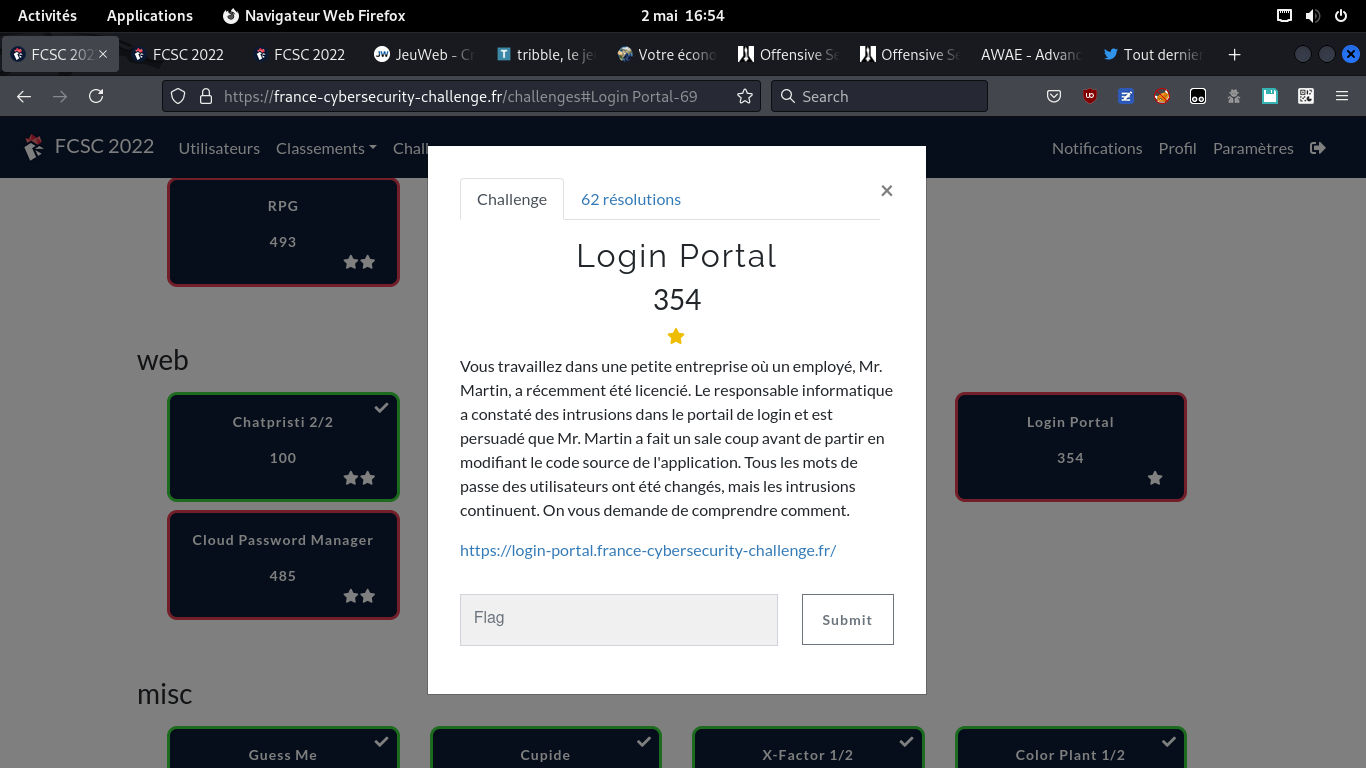Click the orange extension icon in toolbar

pyautogui.click(x=1162, y=96)
